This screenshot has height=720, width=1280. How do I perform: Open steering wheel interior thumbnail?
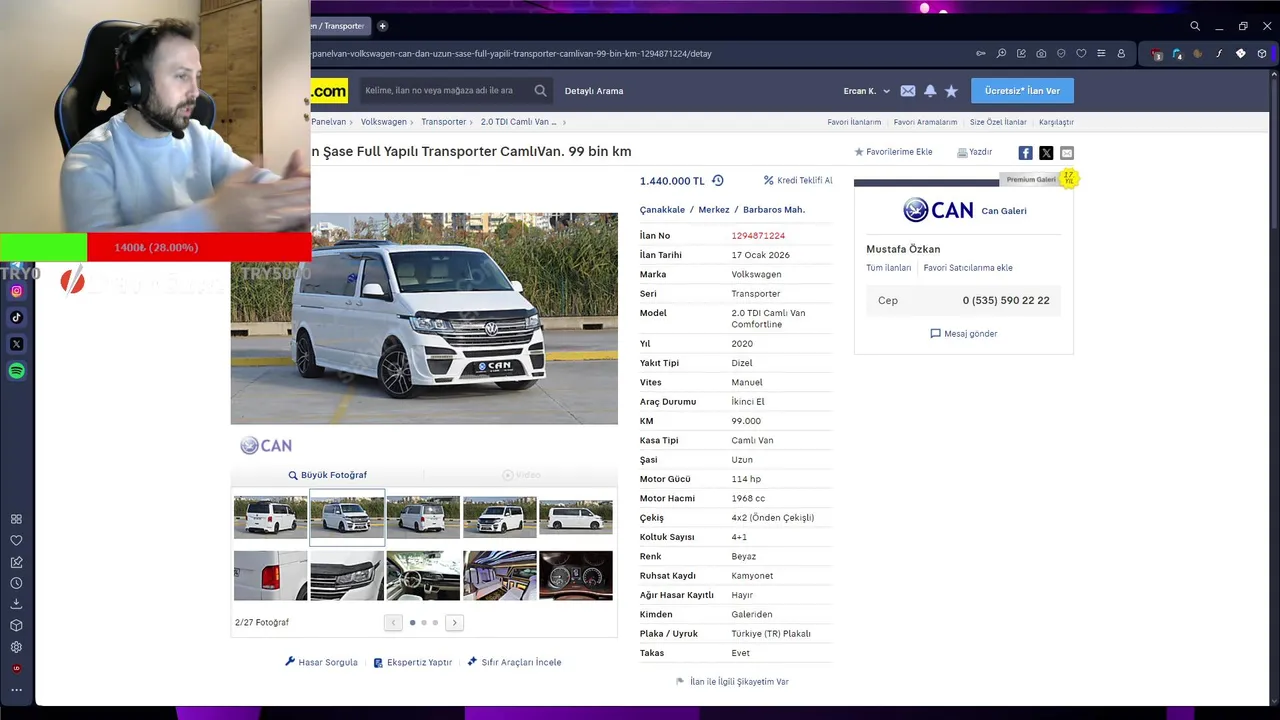click(423, 575)
